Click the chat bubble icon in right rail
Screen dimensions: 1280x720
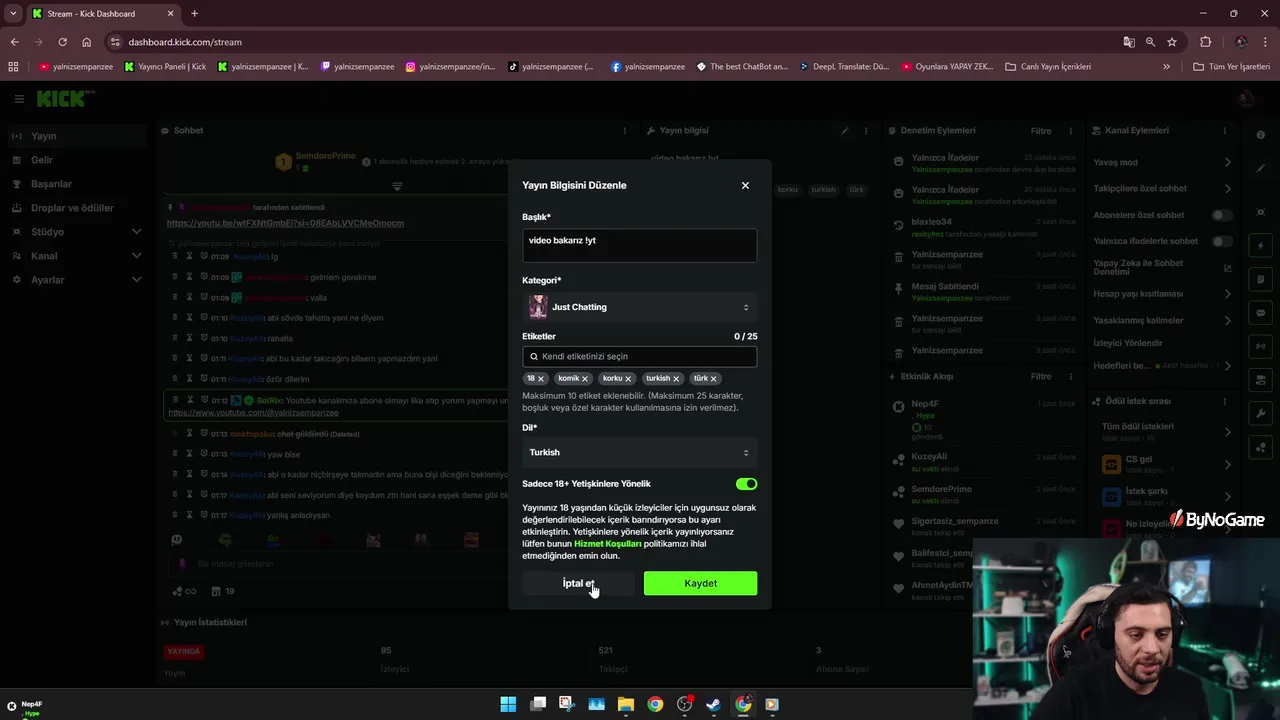(x=1260, y=313)
